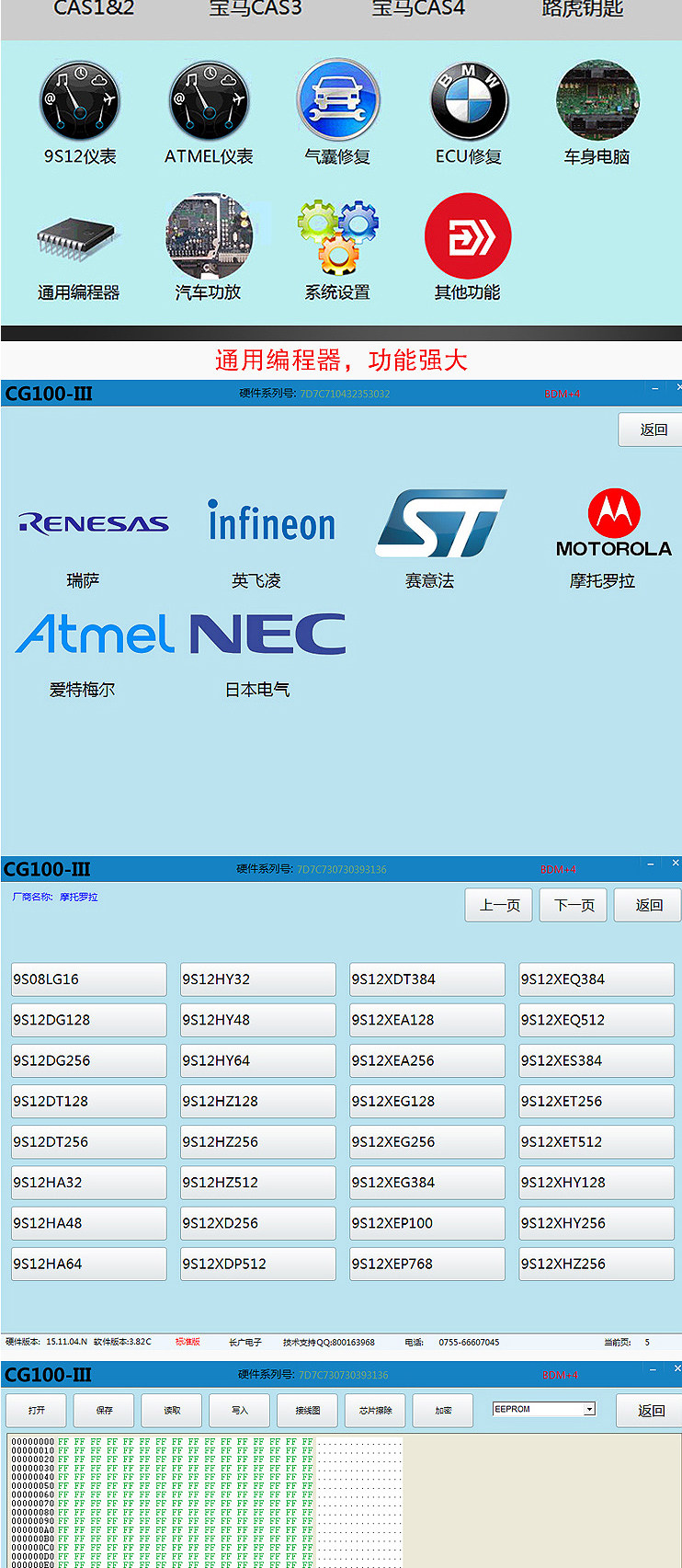682x1568 pixels.
Task: Select chip 9S12DG256
Action: pos(89,1060)
